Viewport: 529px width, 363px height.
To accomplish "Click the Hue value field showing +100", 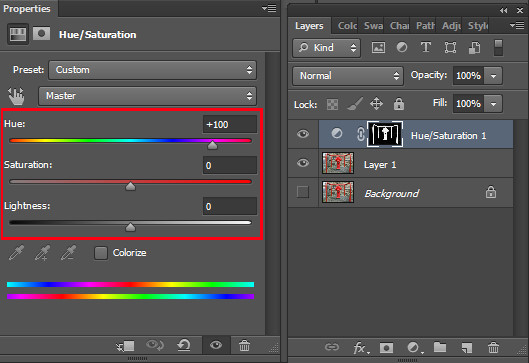I will 230,124.
